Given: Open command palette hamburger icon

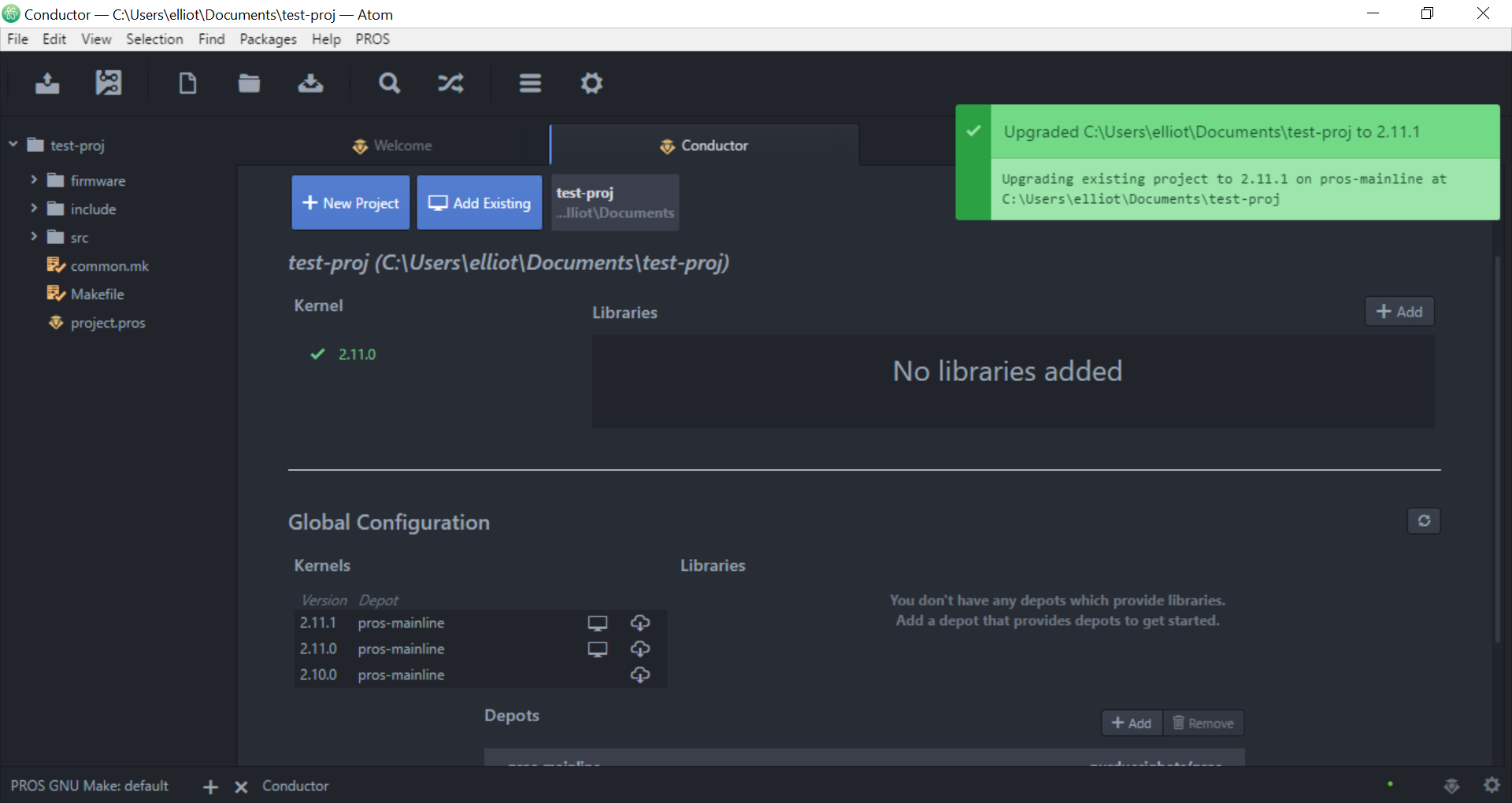Looking at the screenshot, I should [530, 83].
